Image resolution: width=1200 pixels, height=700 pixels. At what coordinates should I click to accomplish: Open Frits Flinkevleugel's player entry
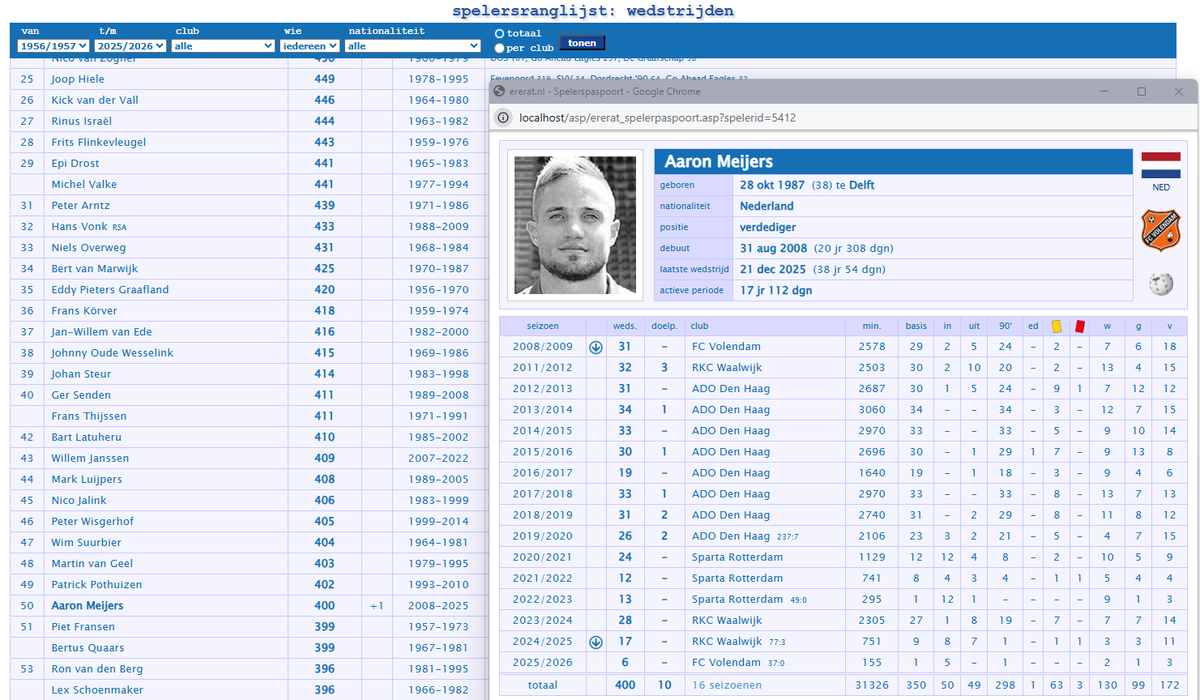(99, 142)
